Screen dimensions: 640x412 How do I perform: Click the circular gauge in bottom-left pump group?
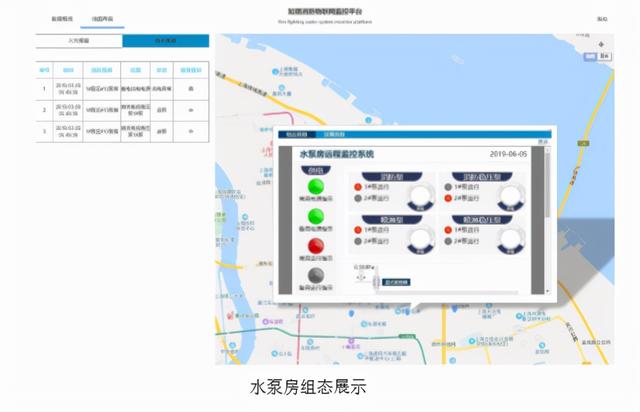pos(421,240)
